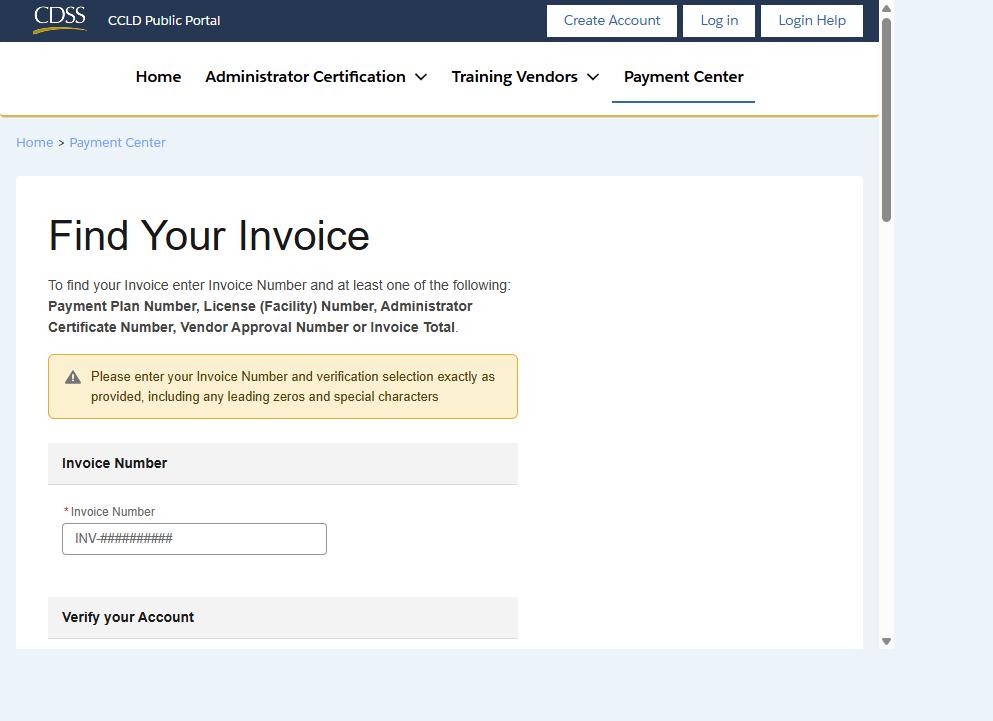Expand the Training Vendors chevron
This screenshot has width=993, height=721.
coord(593,77)
